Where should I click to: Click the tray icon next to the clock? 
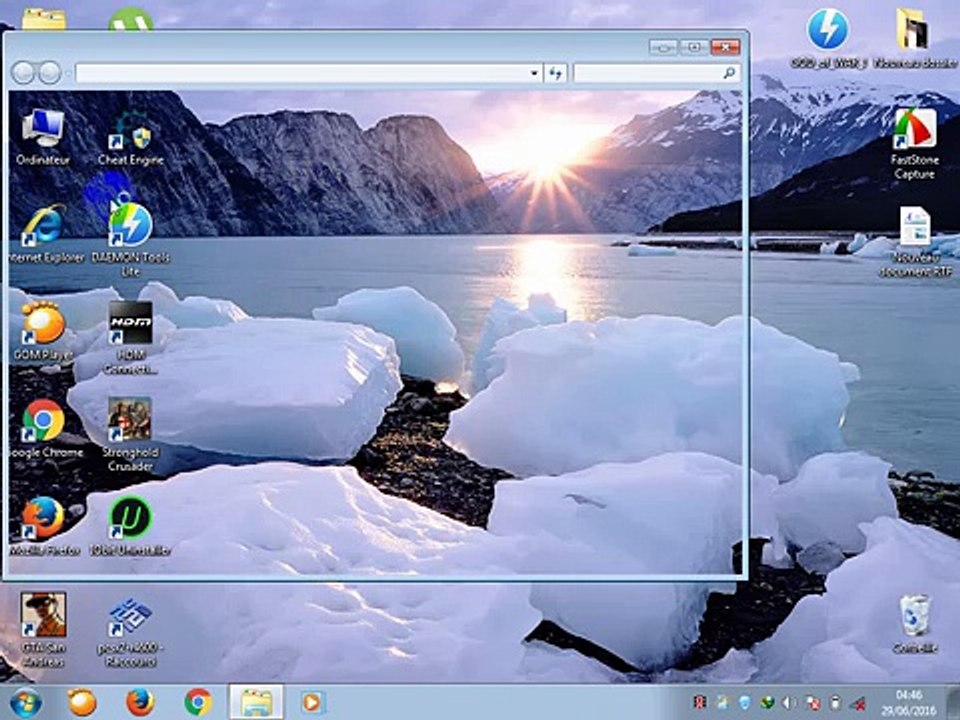pyautogui.click(x=858, y=703)
